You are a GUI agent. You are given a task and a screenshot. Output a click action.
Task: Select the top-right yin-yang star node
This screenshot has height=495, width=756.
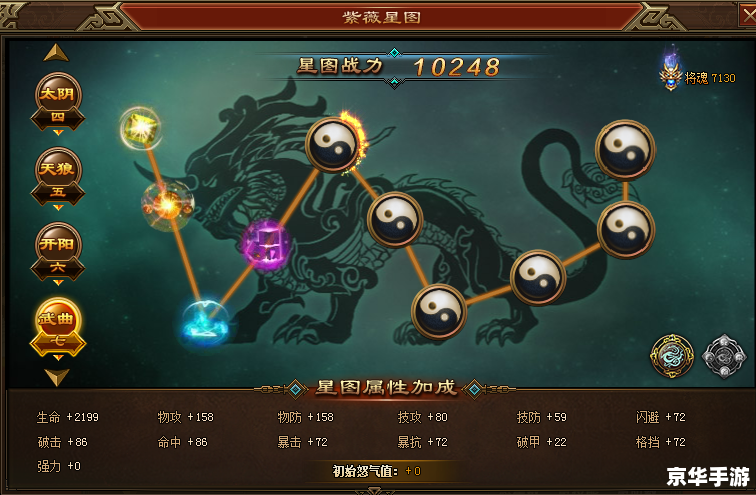click(625, 149)
